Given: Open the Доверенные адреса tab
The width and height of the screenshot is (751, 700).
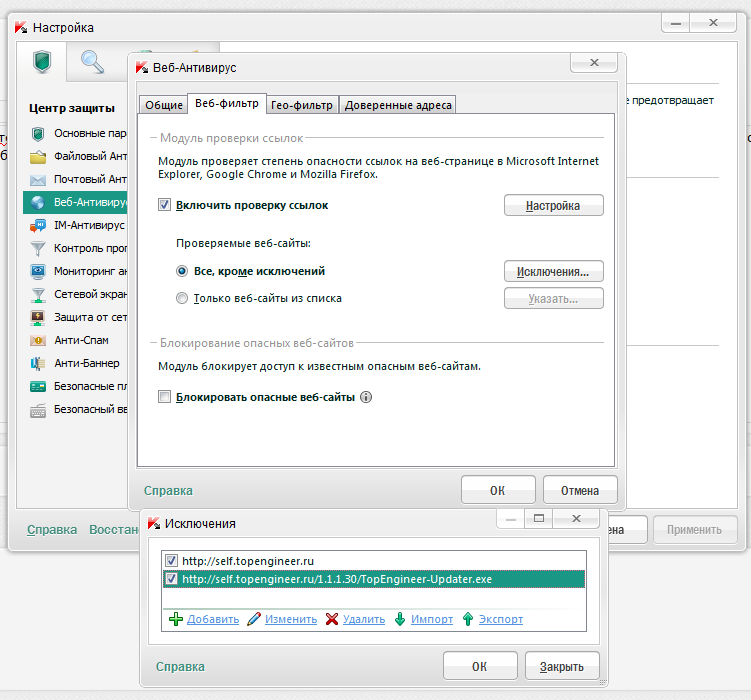Looking at the screenshot, I should (x=398, y=105).
